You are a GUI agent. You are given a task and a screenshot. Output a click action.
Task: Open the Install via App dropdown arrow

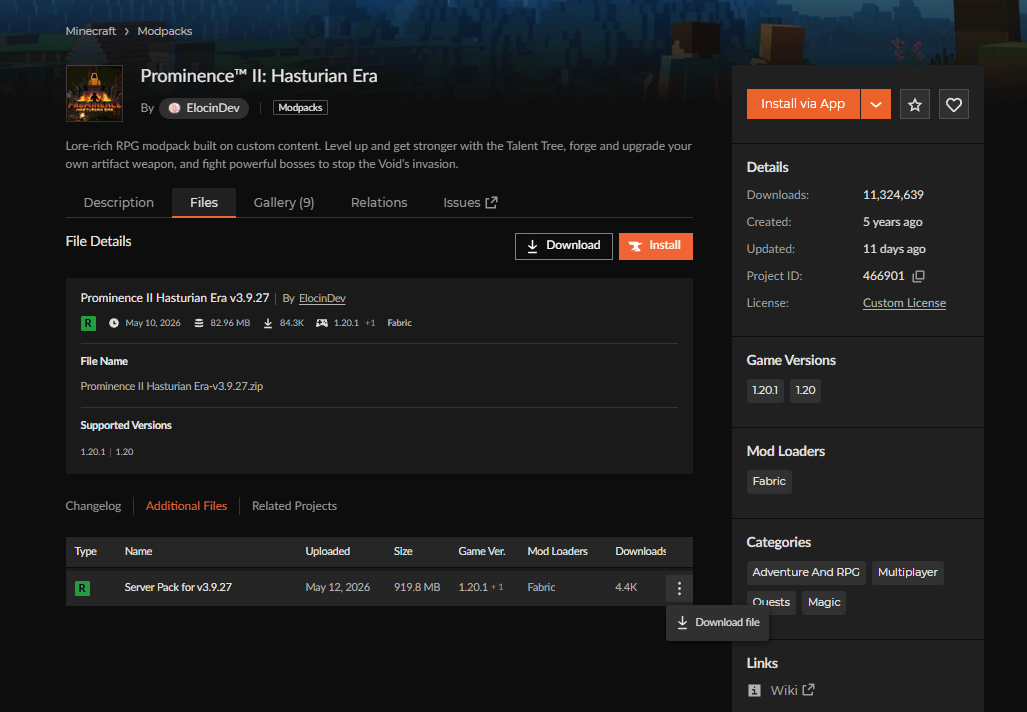(876, 104)
